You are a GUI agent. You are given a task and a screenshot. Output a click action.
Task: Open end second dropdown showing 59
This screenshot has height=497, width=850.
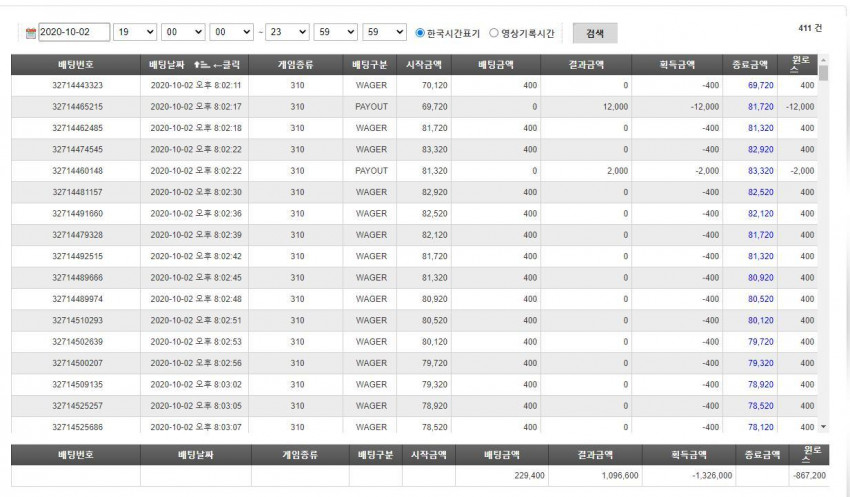[x=384, y=32]
